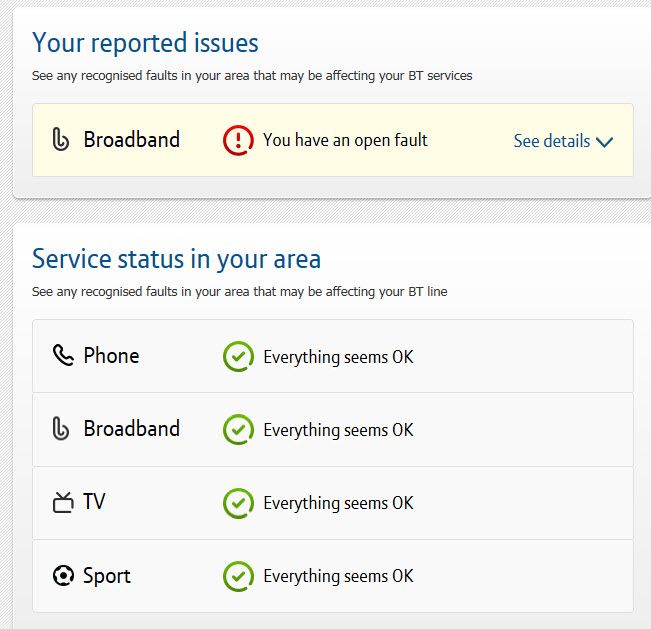Click the 'Service status in your area' heading
This screenshot has width=651, height=629.
(x=176, y=259)
